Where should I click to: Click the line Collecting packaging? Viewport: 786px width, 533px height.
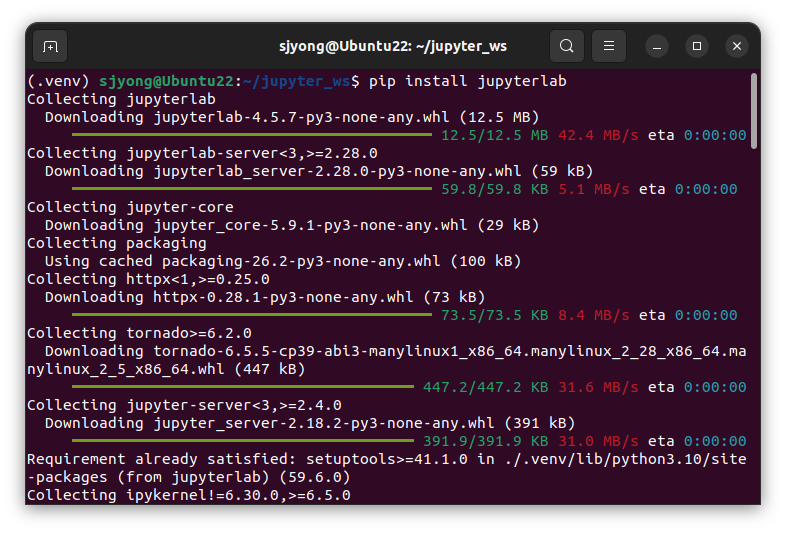(x=117, y=243)
